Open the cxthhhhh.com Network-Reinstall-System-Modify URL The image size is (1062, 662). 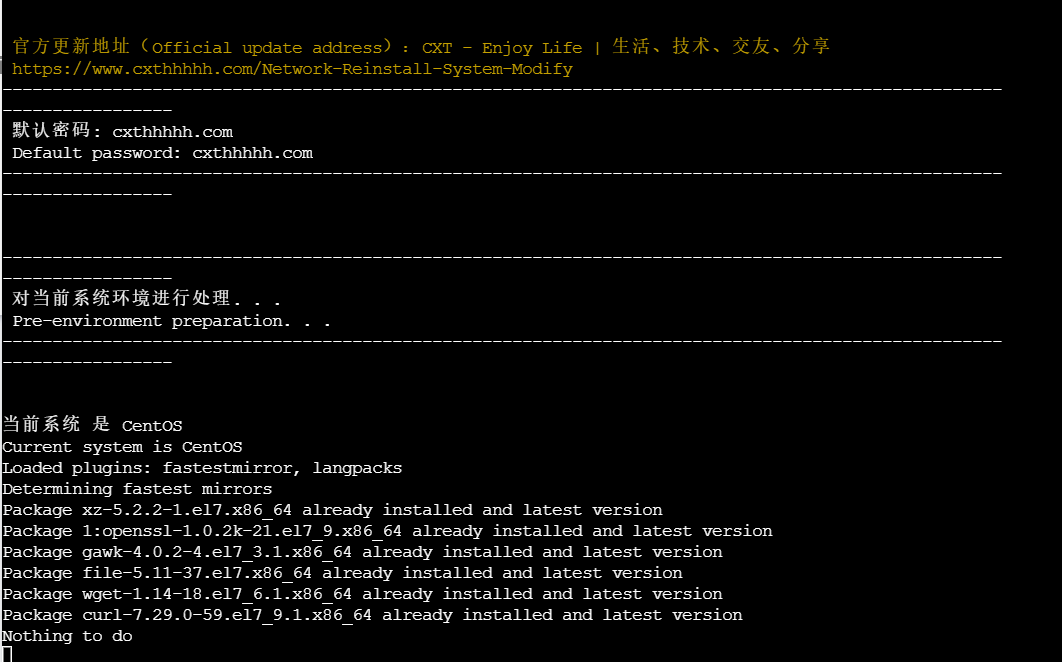tap(292, 69)
